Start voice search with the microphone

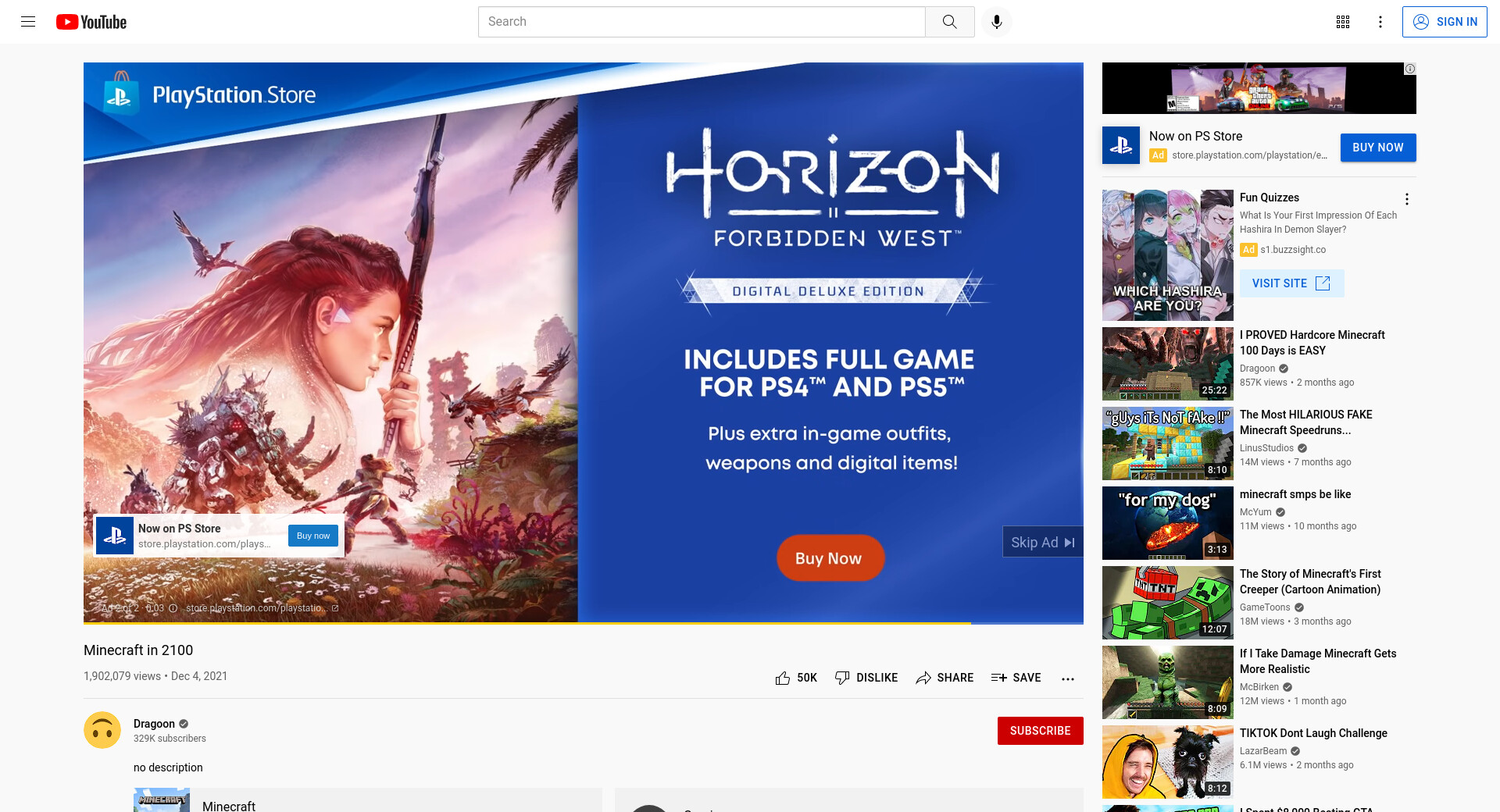click(996, 22)
